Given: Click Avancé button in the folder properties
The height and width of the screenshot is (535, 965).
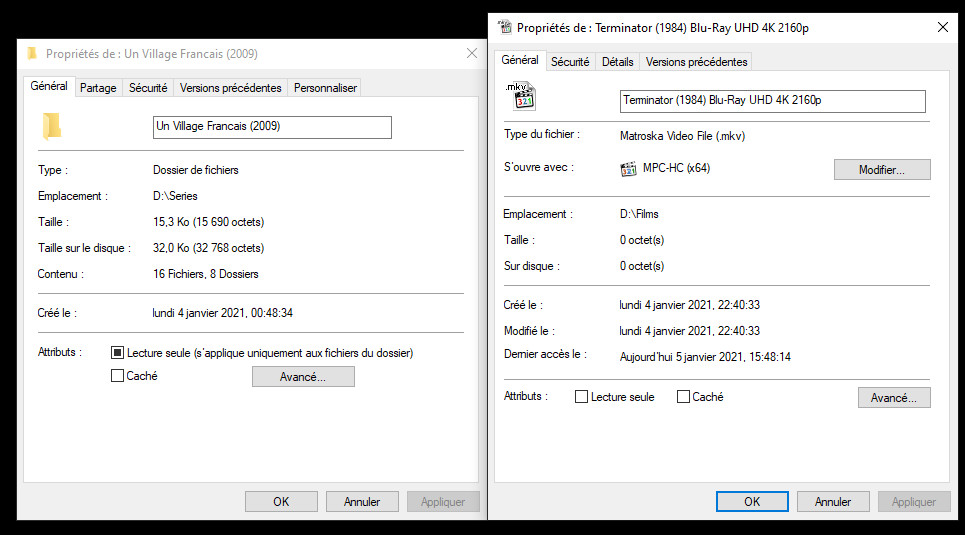Looking at the screenshot, I should (x=303, y=377).
